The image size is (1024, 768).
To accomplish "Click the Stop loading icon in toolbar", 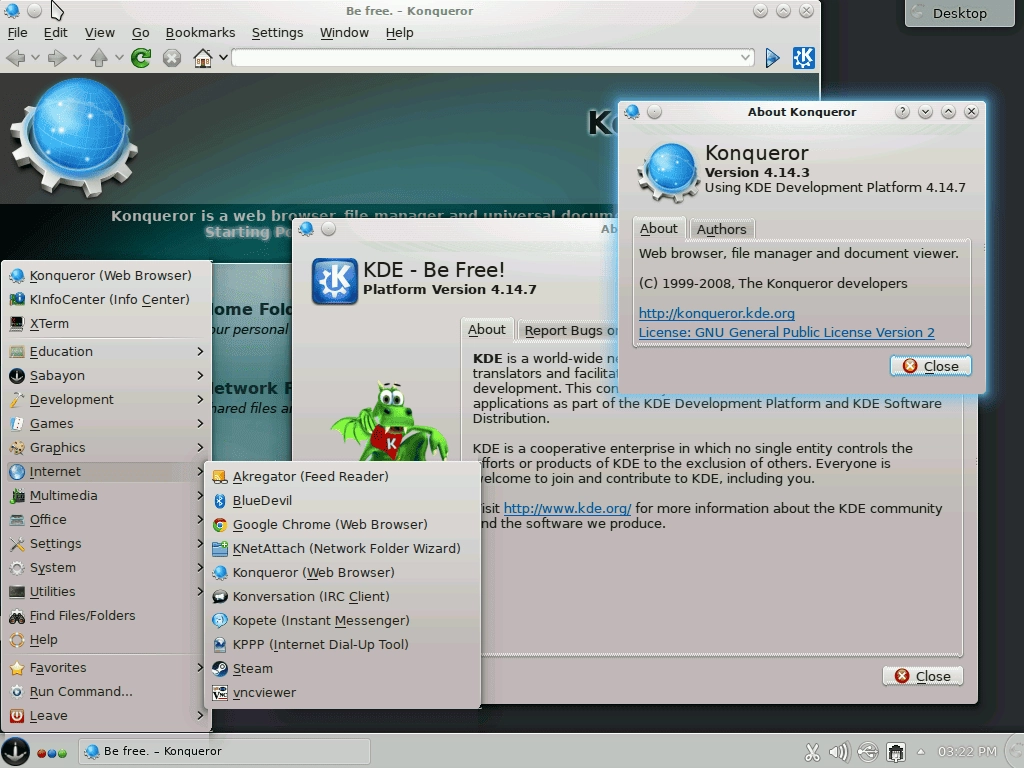I will [x=172, y=58].
